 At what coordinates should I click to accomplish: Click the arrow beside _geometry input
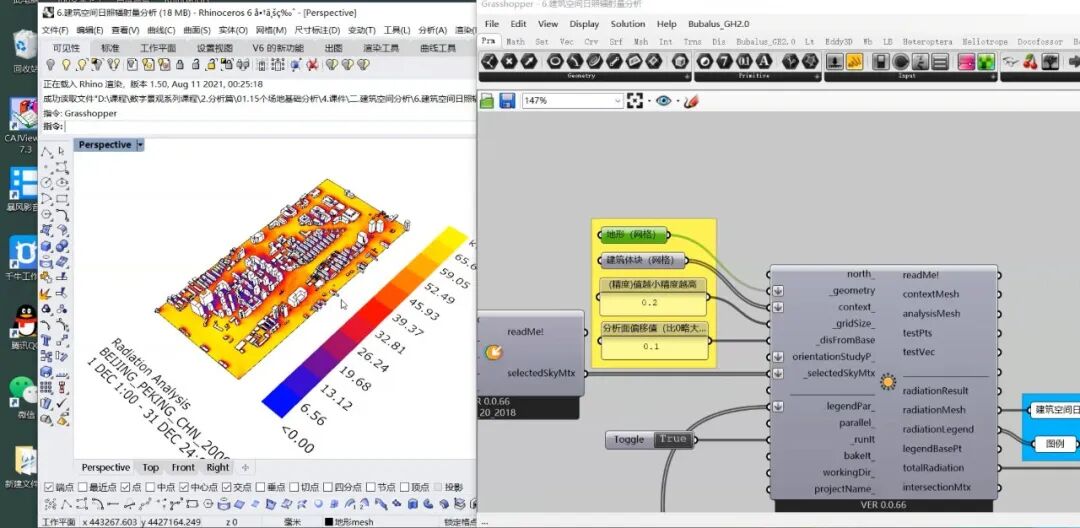coord(778,291)
